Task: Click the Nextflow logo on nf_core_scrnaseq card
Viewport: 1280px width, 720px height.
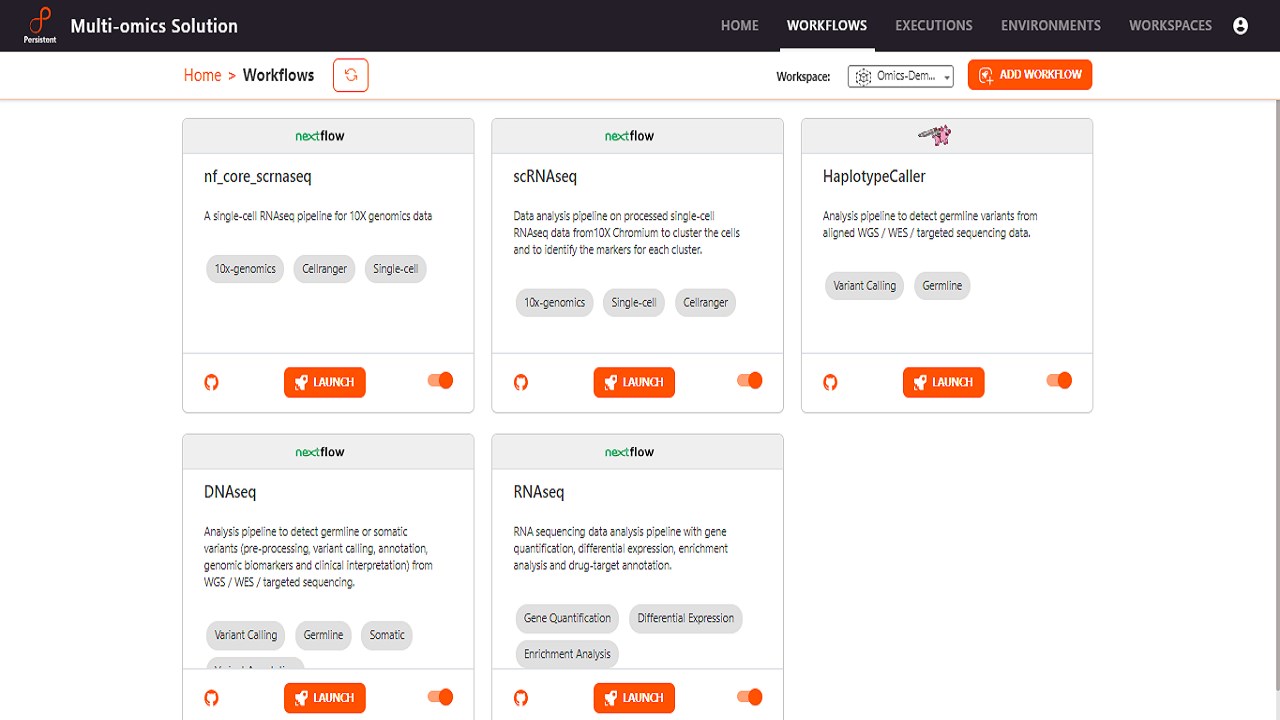Action: (x=320, y=136)
